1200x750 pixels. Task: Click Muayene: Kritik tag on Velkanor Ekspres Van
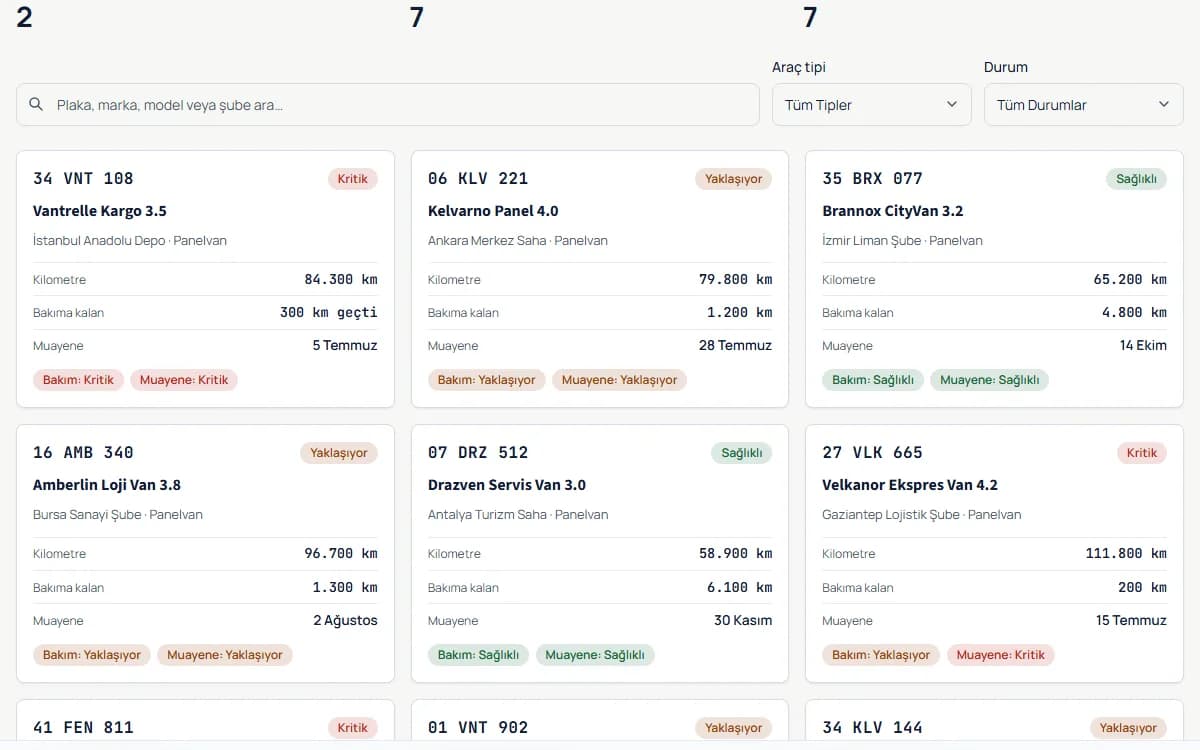tap(1000, 655)
